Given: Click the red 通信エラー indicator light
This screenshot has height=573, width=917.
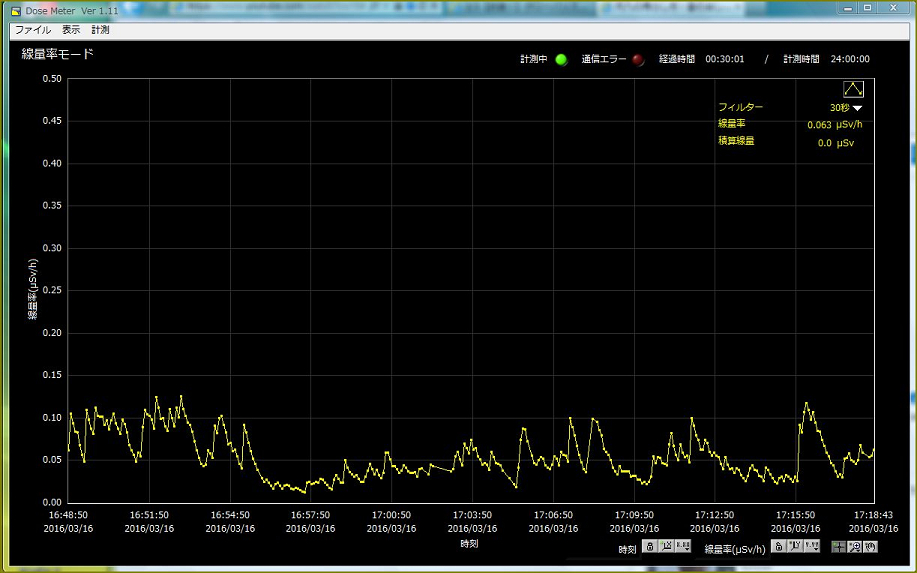Looking at the screenshot, I should pyautogui.click(x=638, y=59).
